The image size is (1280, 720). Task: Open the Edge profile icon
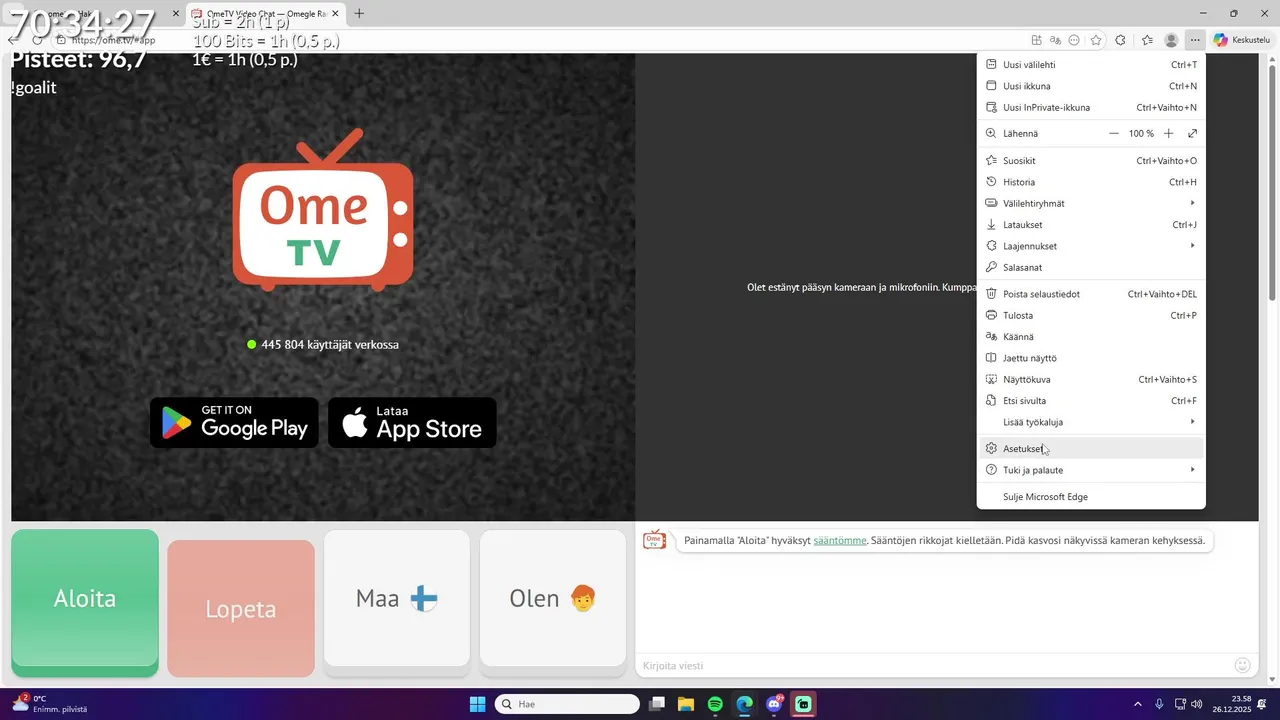1171,40
